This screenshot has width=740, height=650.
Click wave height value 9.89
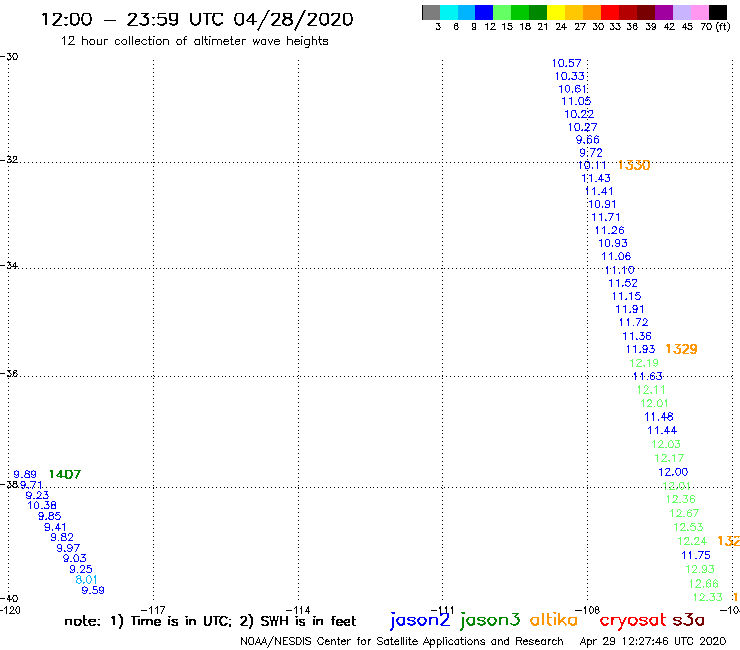[25, 474]
